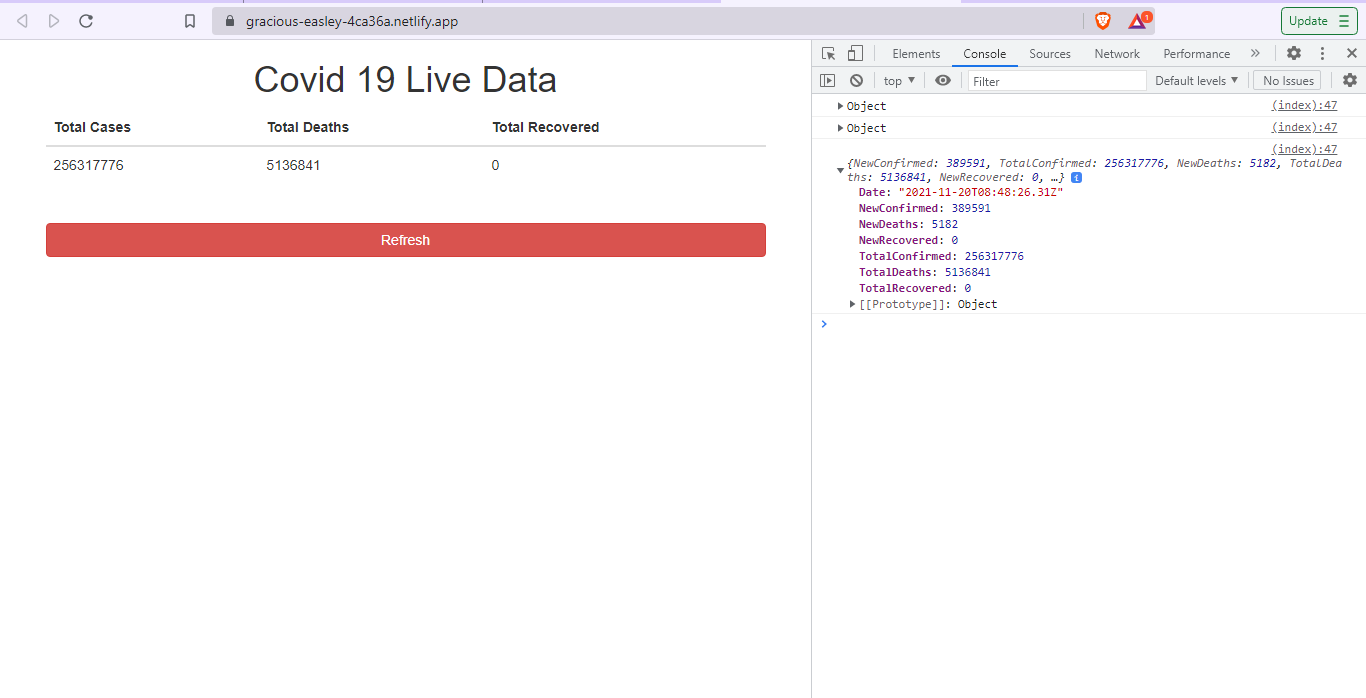Open the DevTools three-dot menu
This screenshot has width=1366, height=698.
pyautogui.click(x=1322, y=54)
